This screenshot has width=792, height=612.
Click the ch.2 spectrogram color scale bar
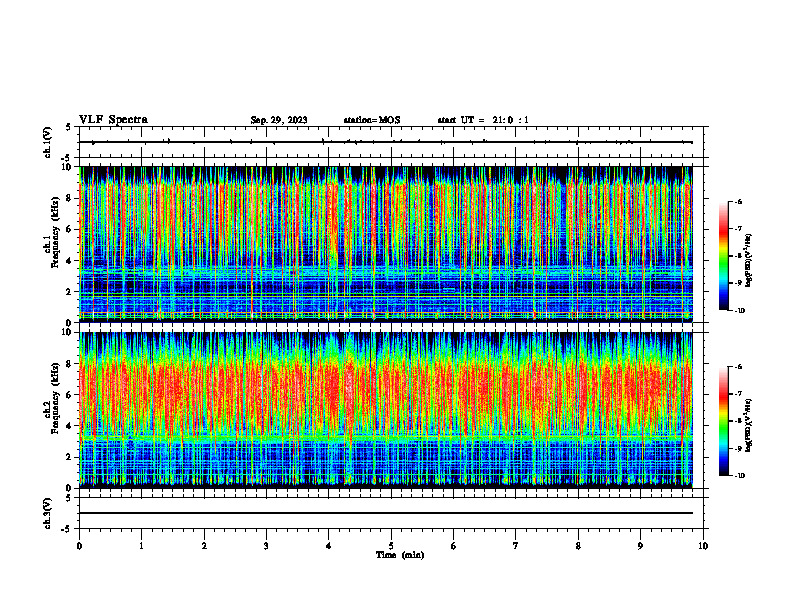[x=724, y=421]
